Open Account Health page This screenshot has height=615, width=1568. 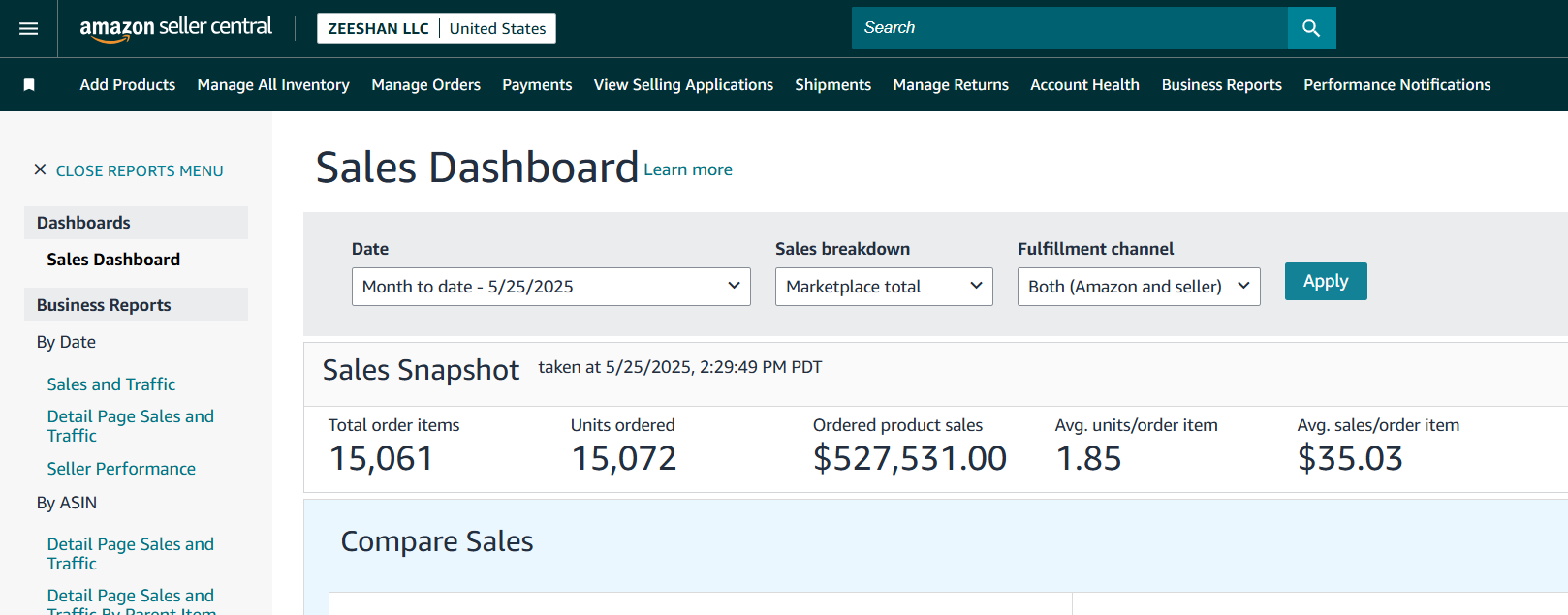tap(1084, 85)
